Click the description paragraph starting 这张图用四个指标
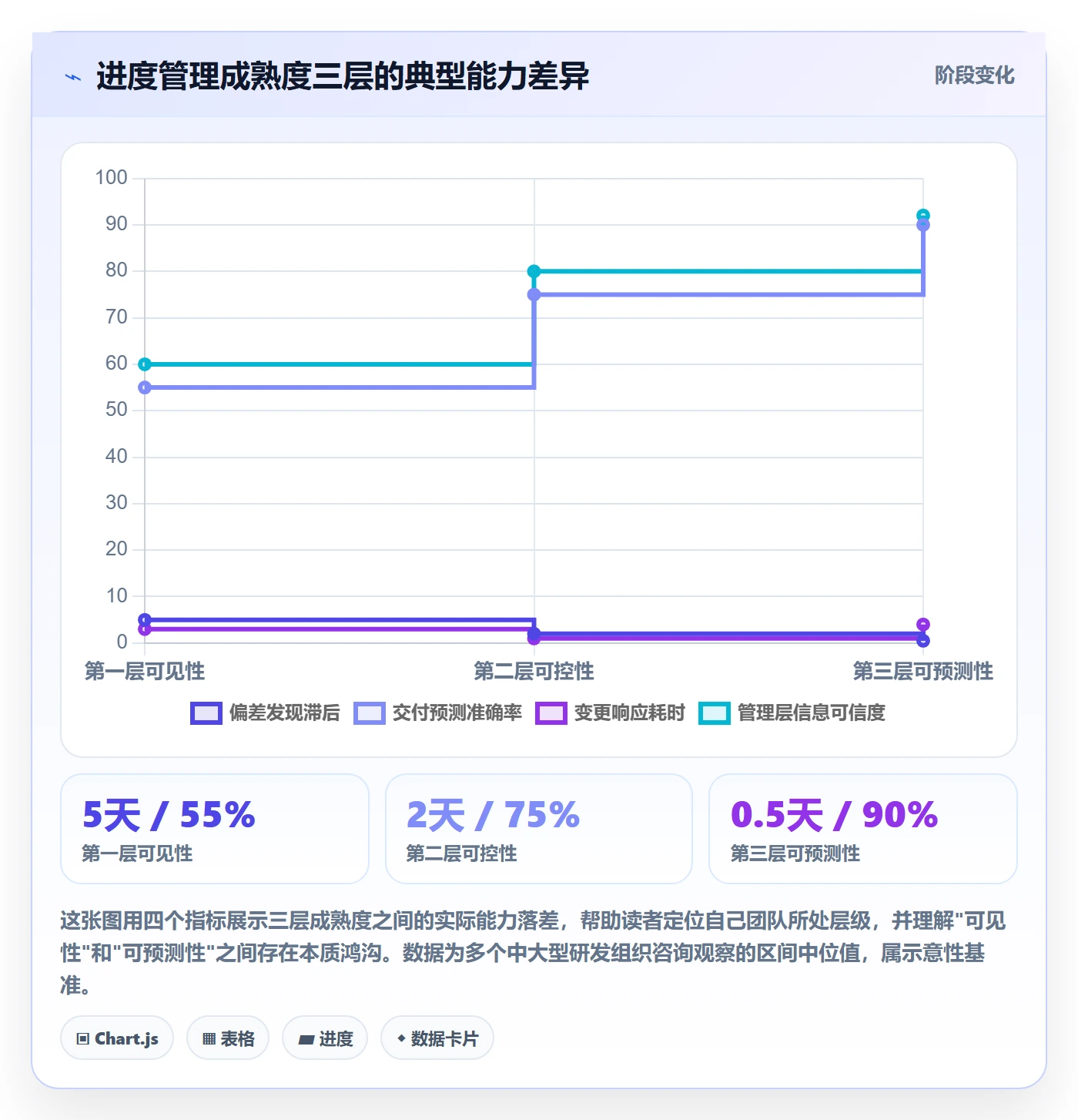This screenshot has width=1078, height=1120. [x=534, y=953]
